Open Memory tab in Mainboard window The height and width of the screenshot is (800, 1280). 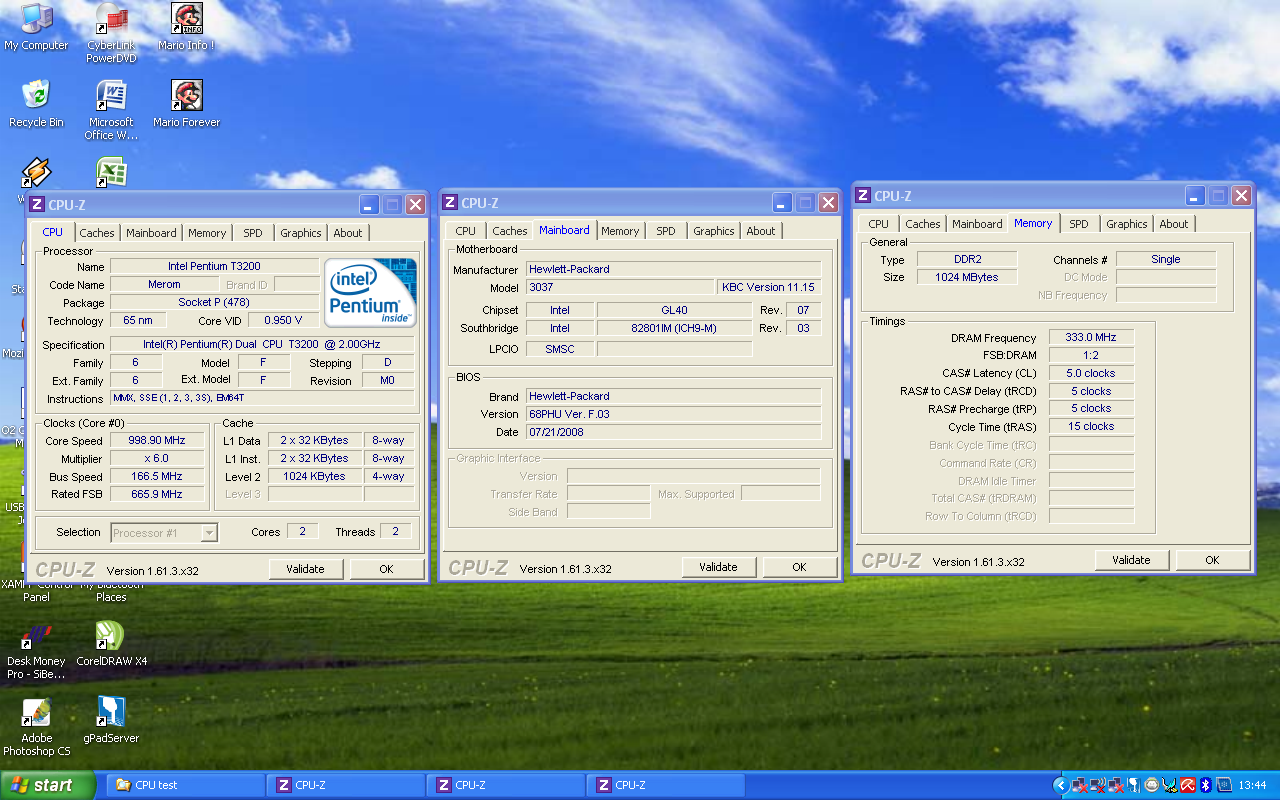pyautogui.click(x=620, y=231)
